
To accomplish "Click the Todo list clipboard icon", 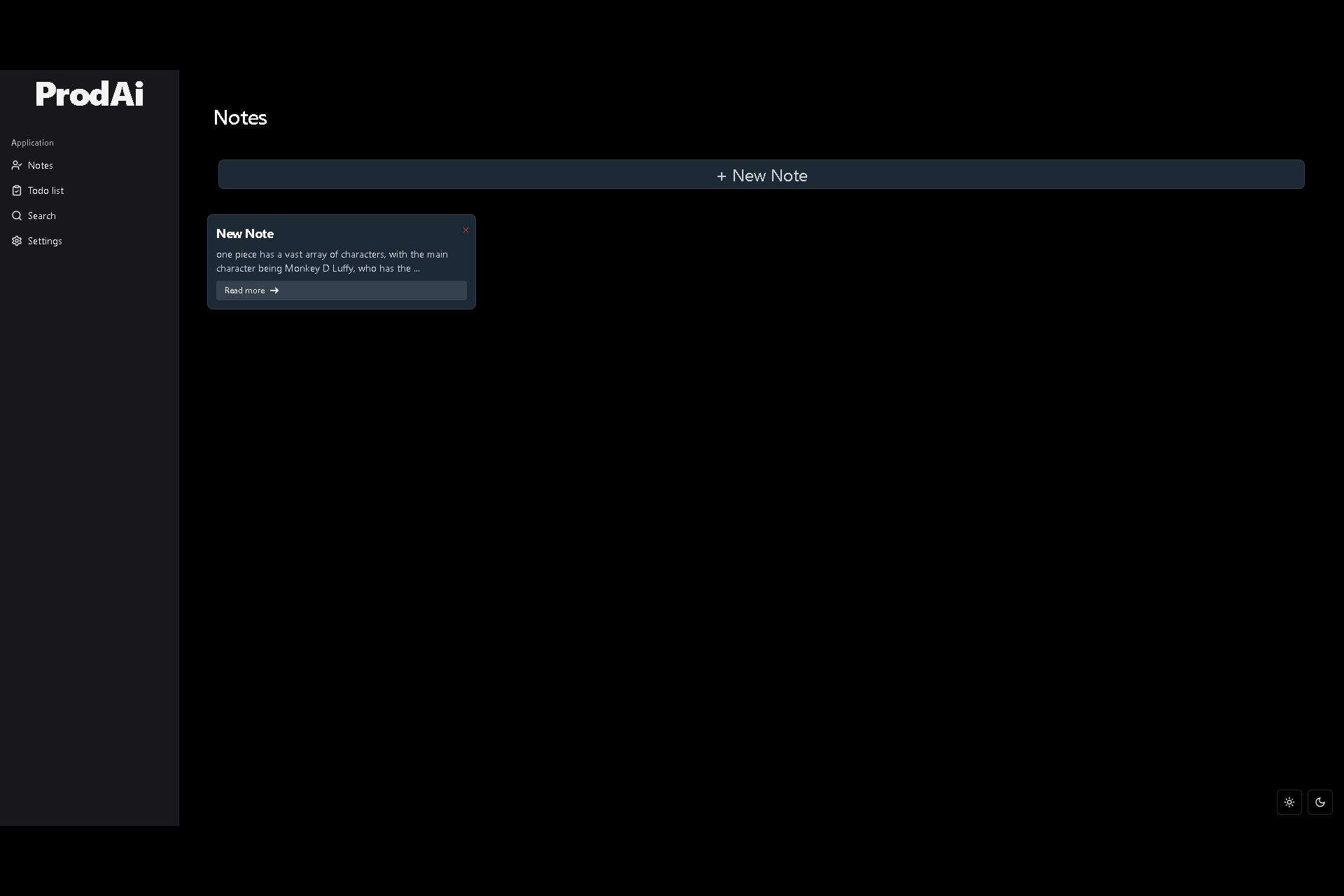I will (x=17, y=190).
